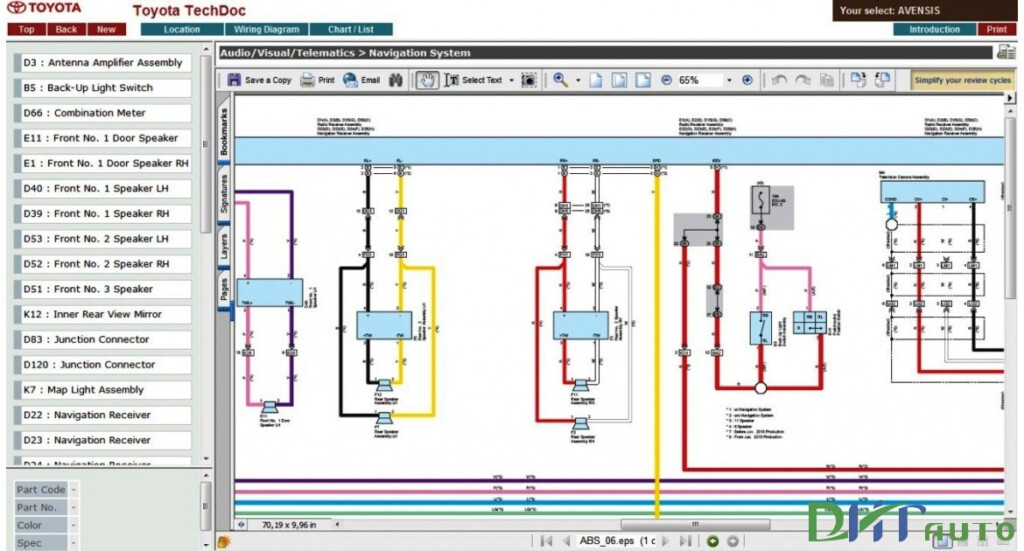The image size is (1024, 551).
Task: Click the Save a Copy disk icon
Action: coord(234,80)
